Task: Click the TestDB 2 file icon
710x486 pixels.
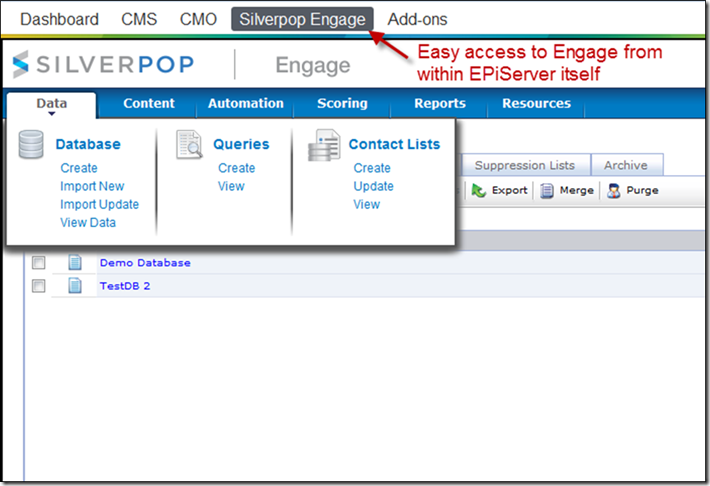Action: [75, 285]
